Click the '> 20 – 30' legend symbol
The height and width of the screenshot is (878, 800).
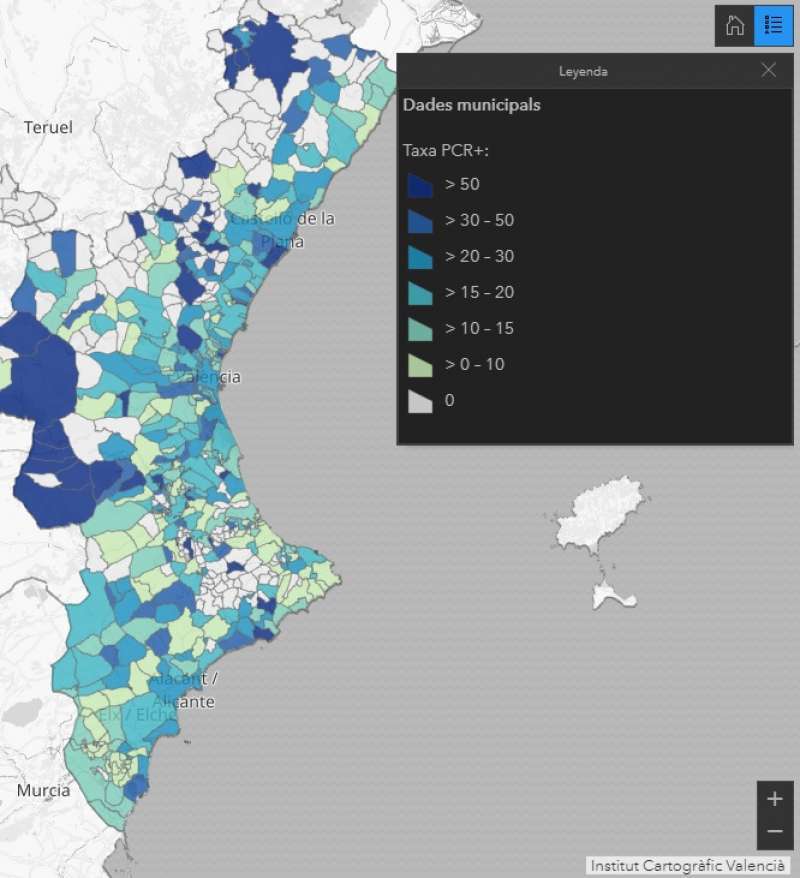click(x=420, y=257)
